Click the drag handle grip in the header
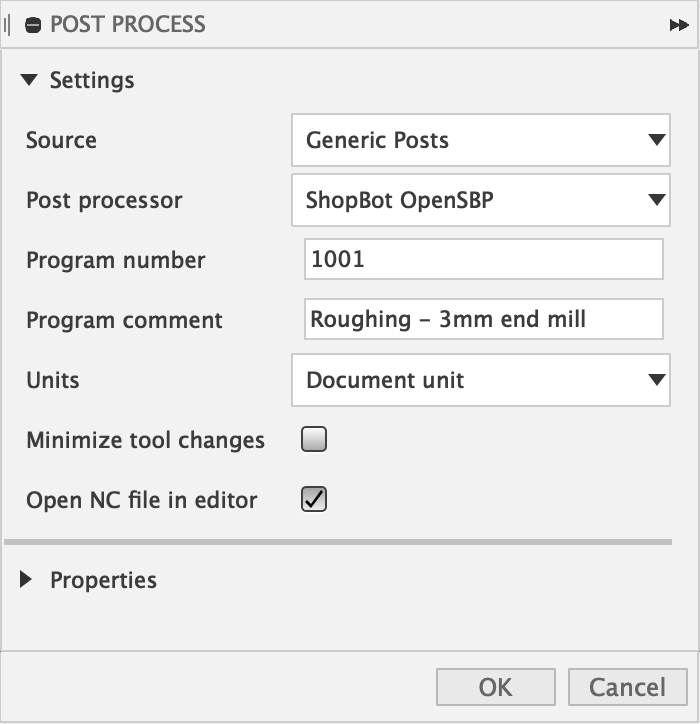Screen dimensions: 700x724 pyautogui.click(x=6, y=25)
